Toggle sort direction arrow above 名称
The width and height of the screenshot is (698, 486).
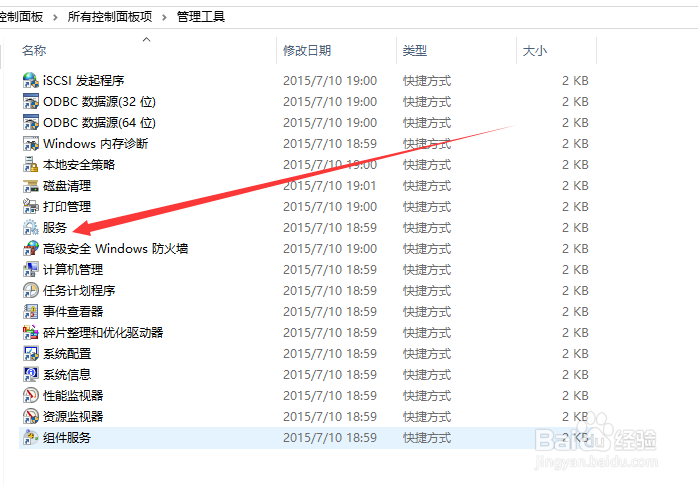click(146, 40)
